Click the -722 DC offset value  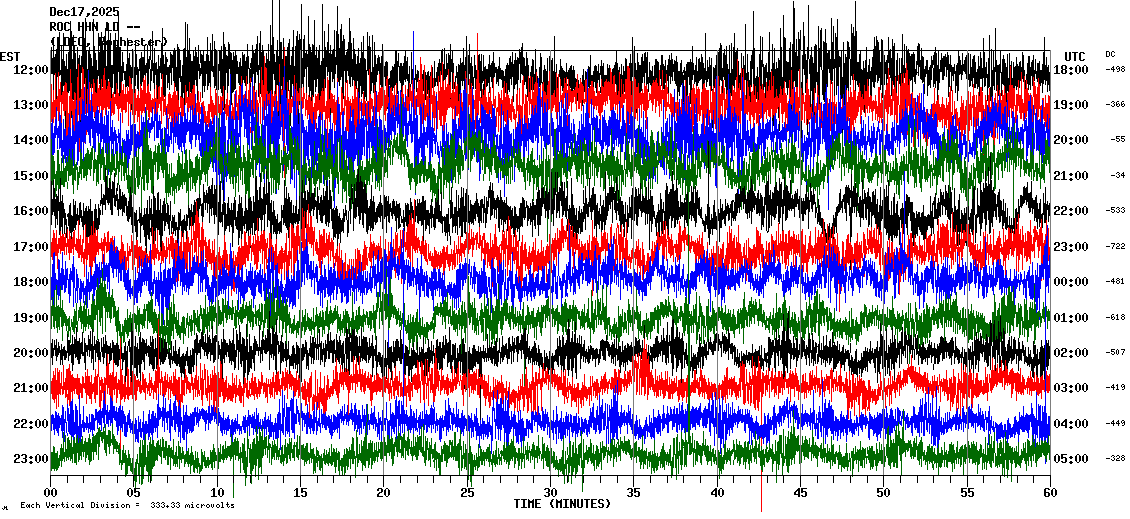click(x=1115, y=246)
